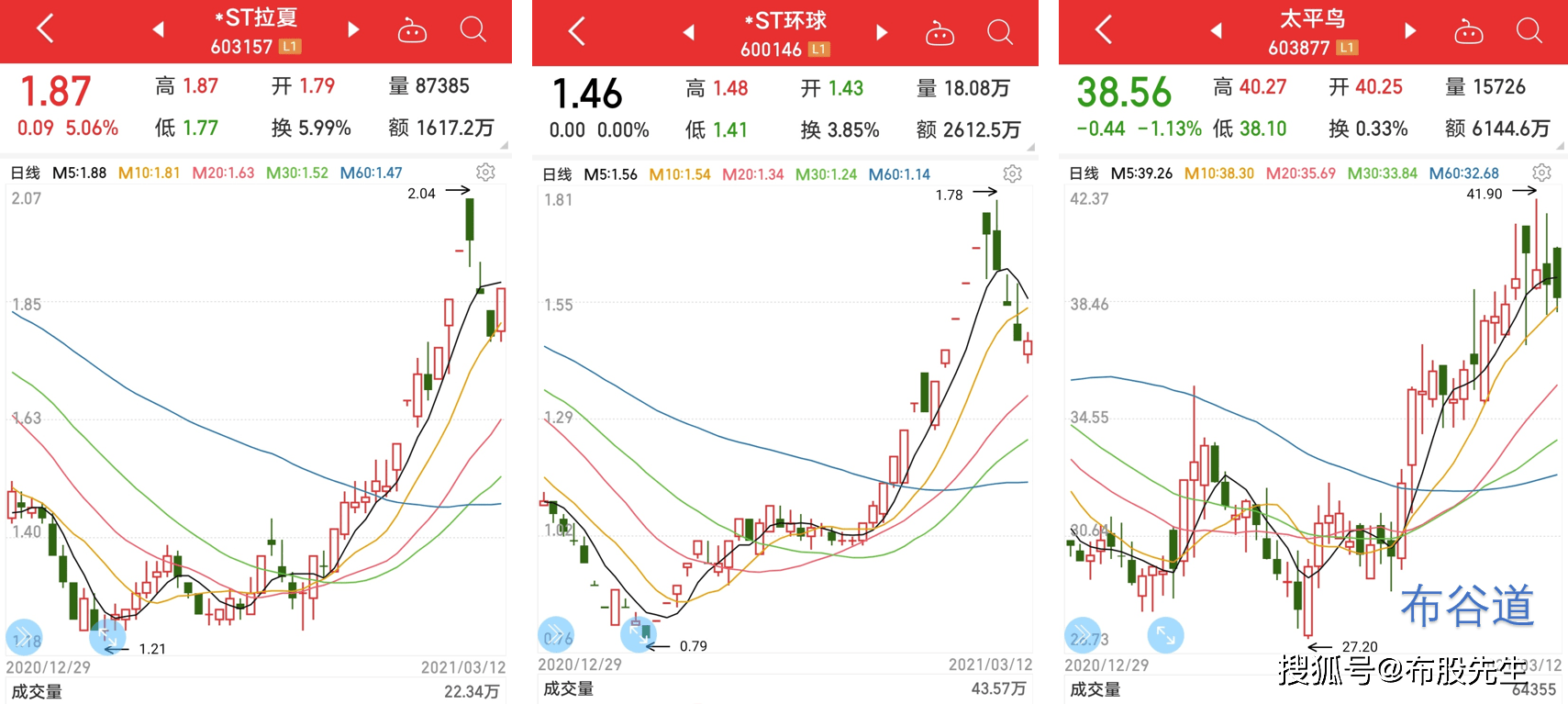1568x704 pixels.
Task: Tap the round blue stripe button on 太平鸟 chart
Action: pyautogui.click(x=1083, y=635)
